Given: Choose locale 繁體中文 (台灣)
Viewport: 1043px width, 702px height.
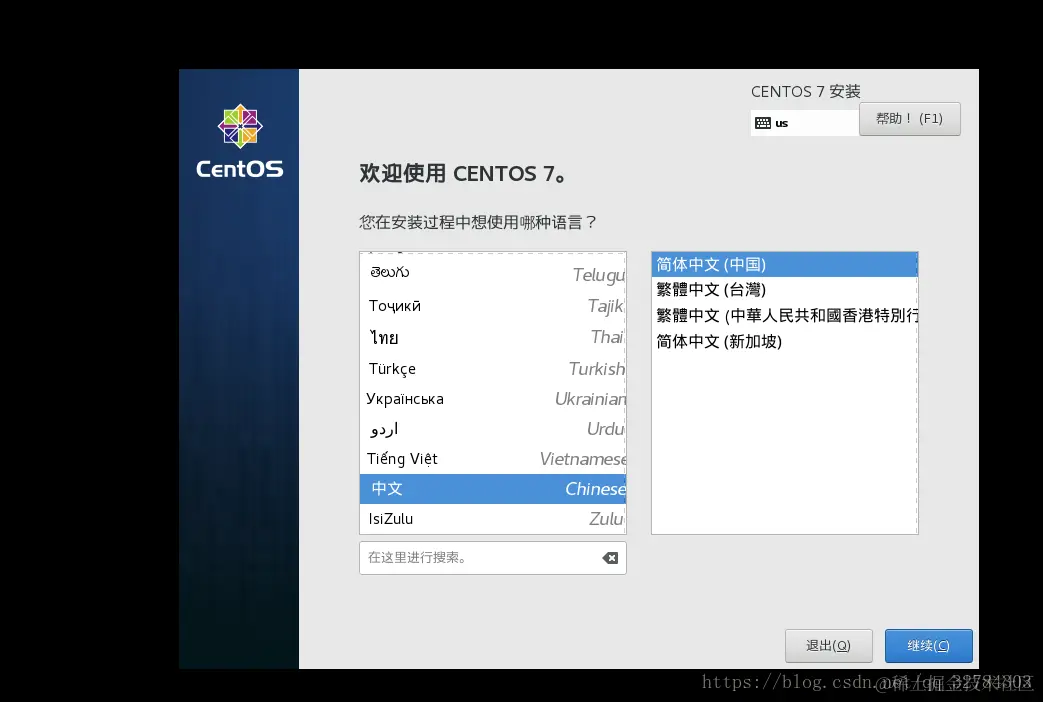Looking at the screenshot, I should [784, 289].
